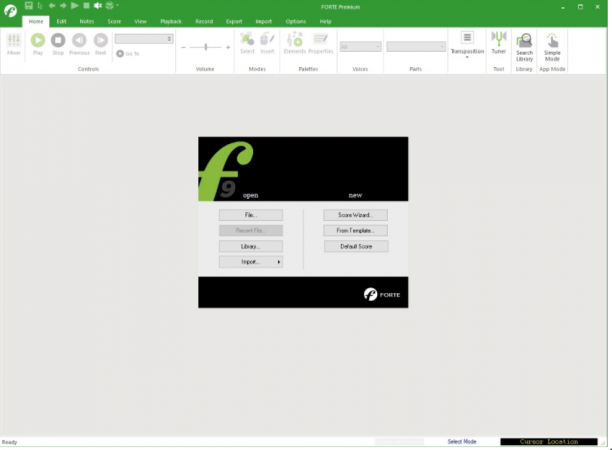The height and width of the screenshot is (450, 612).
Task: Switch to the Notes ribbon tab
Action: 87,21
